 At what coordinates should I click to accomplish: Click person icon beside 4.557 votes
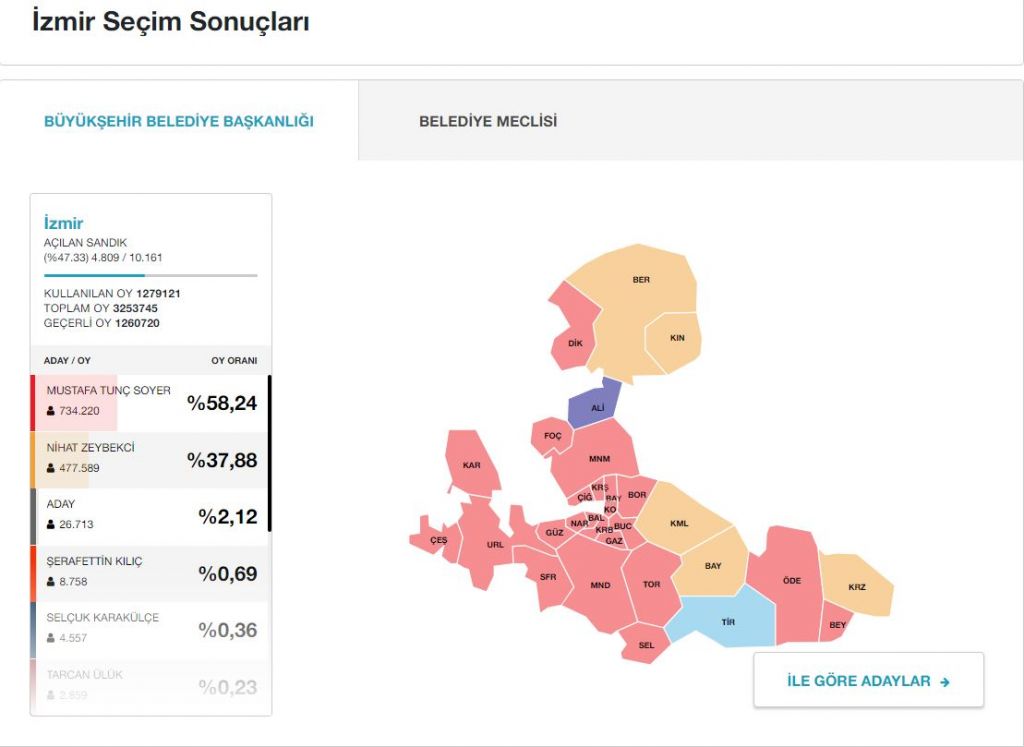point(51,638)
